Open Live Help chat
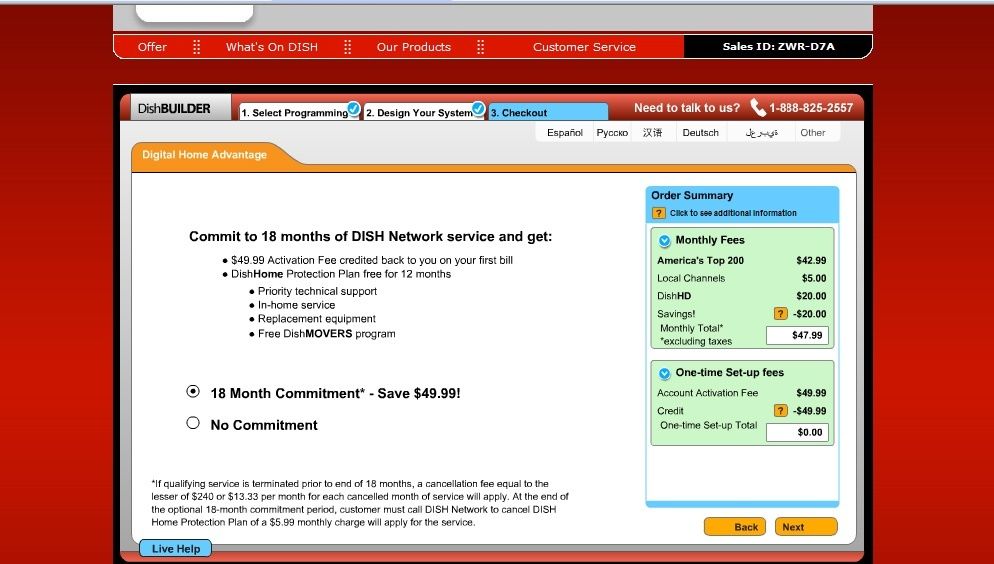This screenshot has height=564, width=994. point(176,549)
